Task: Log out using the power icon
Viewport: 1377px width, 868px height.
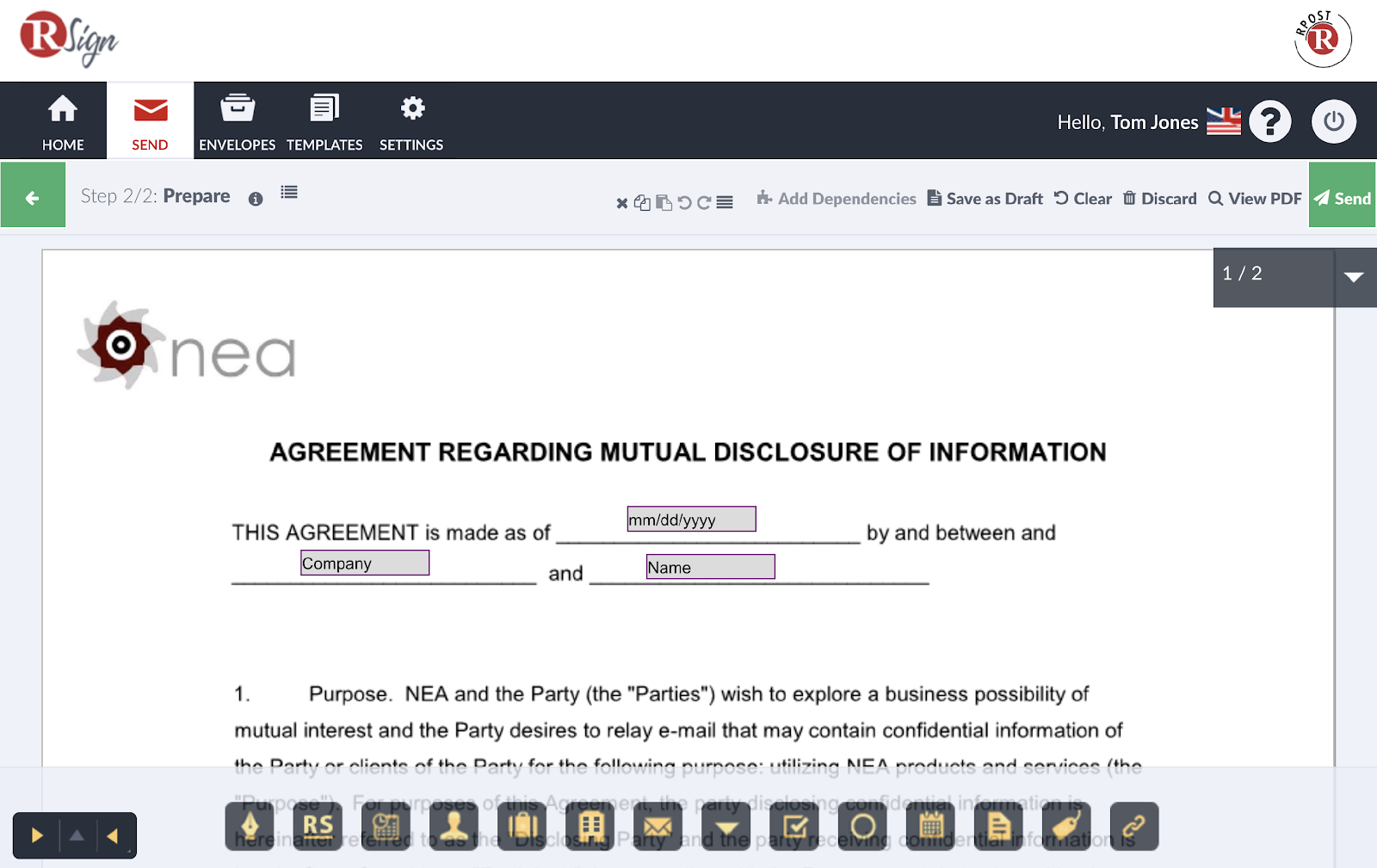Action: pyautogui.click(x=1334, y=121)
